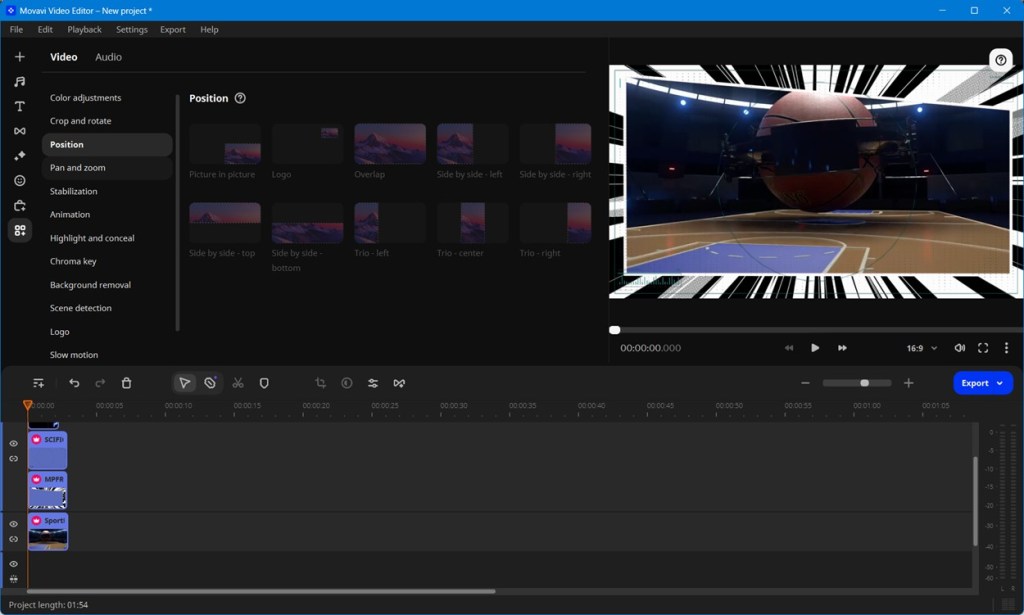The width and height of the screenshot is (1024, 615).
Task: Click the preview help icon
Action: point(1000,60)
